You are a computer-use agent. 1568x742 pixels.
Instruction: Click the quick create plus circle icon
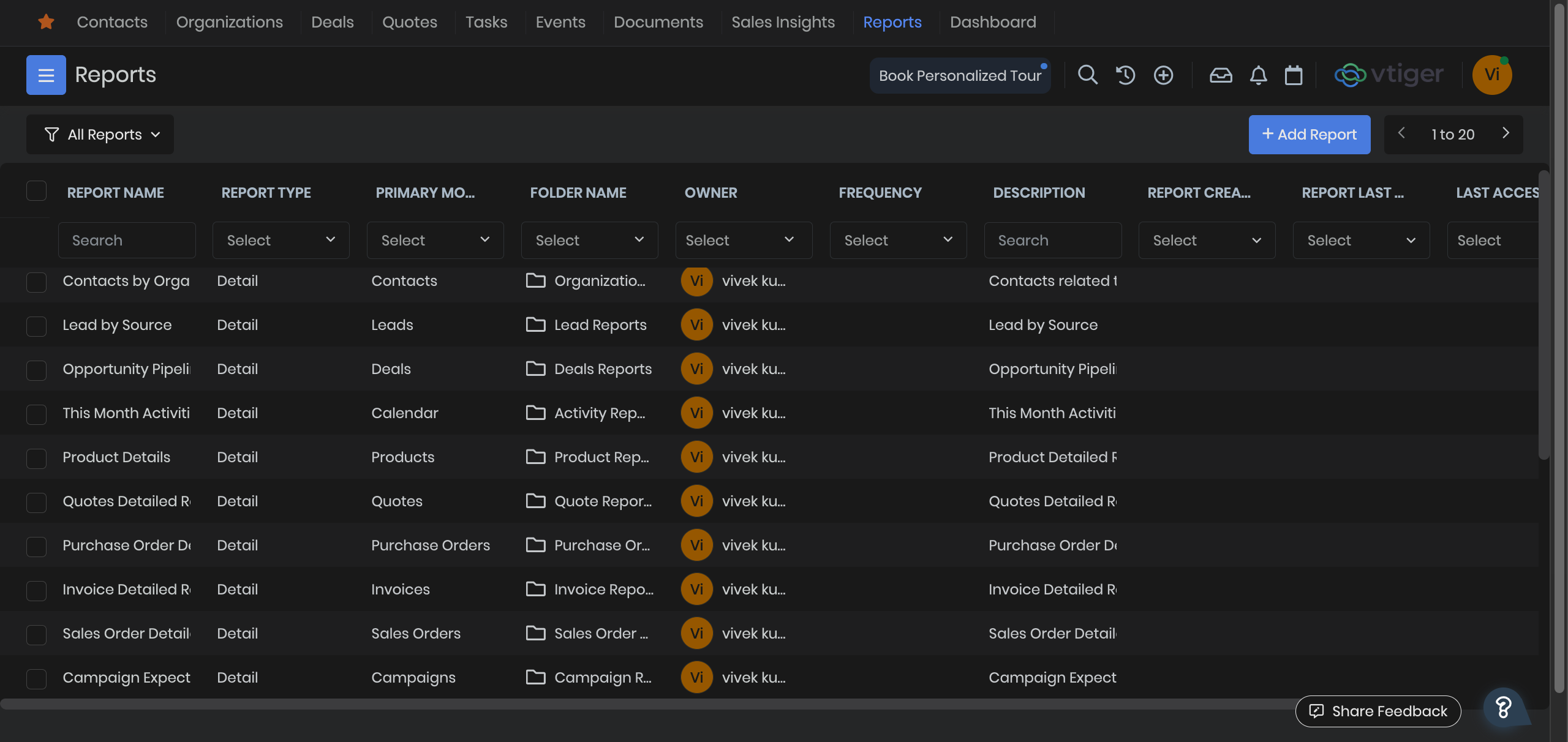(1163, 75)
